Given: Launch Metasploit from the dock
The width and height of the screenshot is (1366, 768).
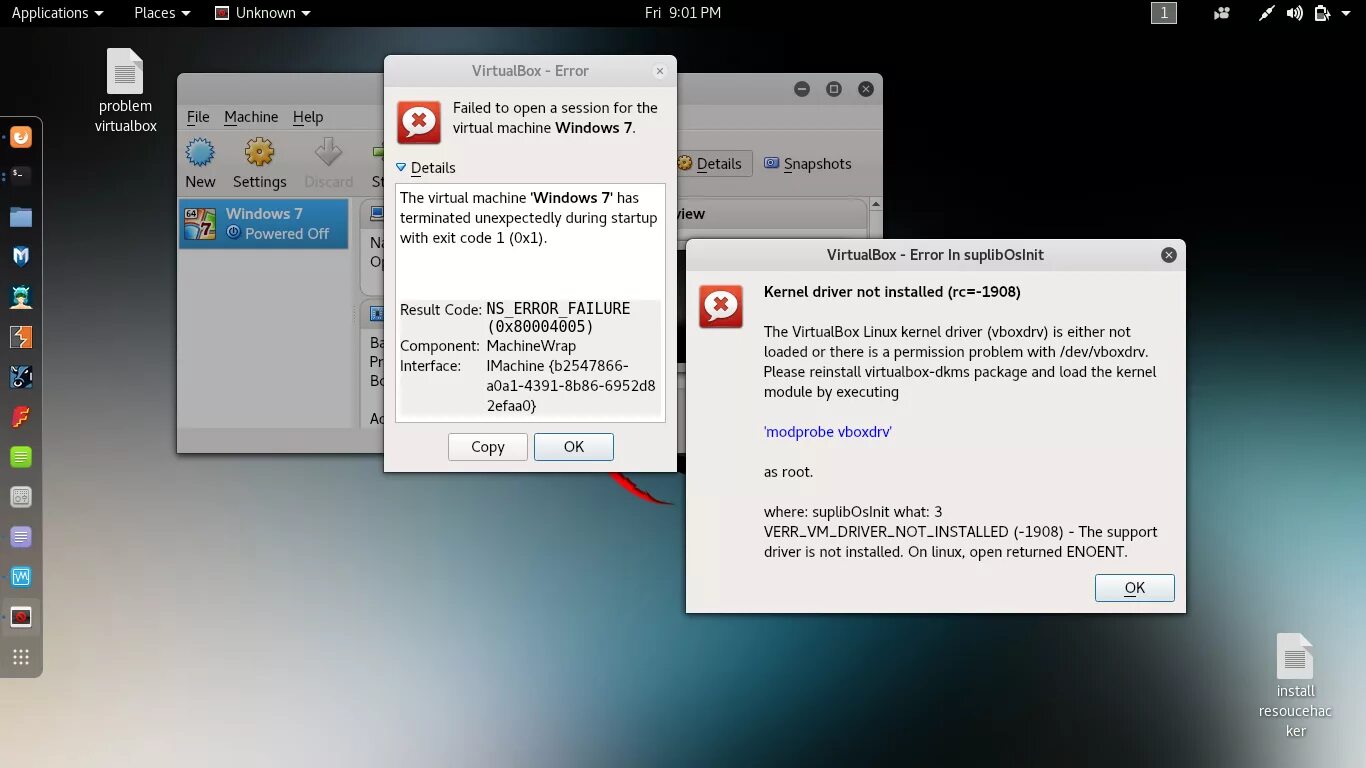Looking at the screenshot, I should click(x=21, y=257).
